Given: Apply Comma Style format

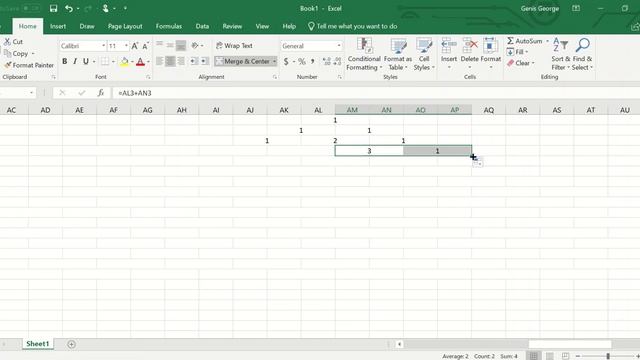Looking at the screenshot, I should coord(313,62).
